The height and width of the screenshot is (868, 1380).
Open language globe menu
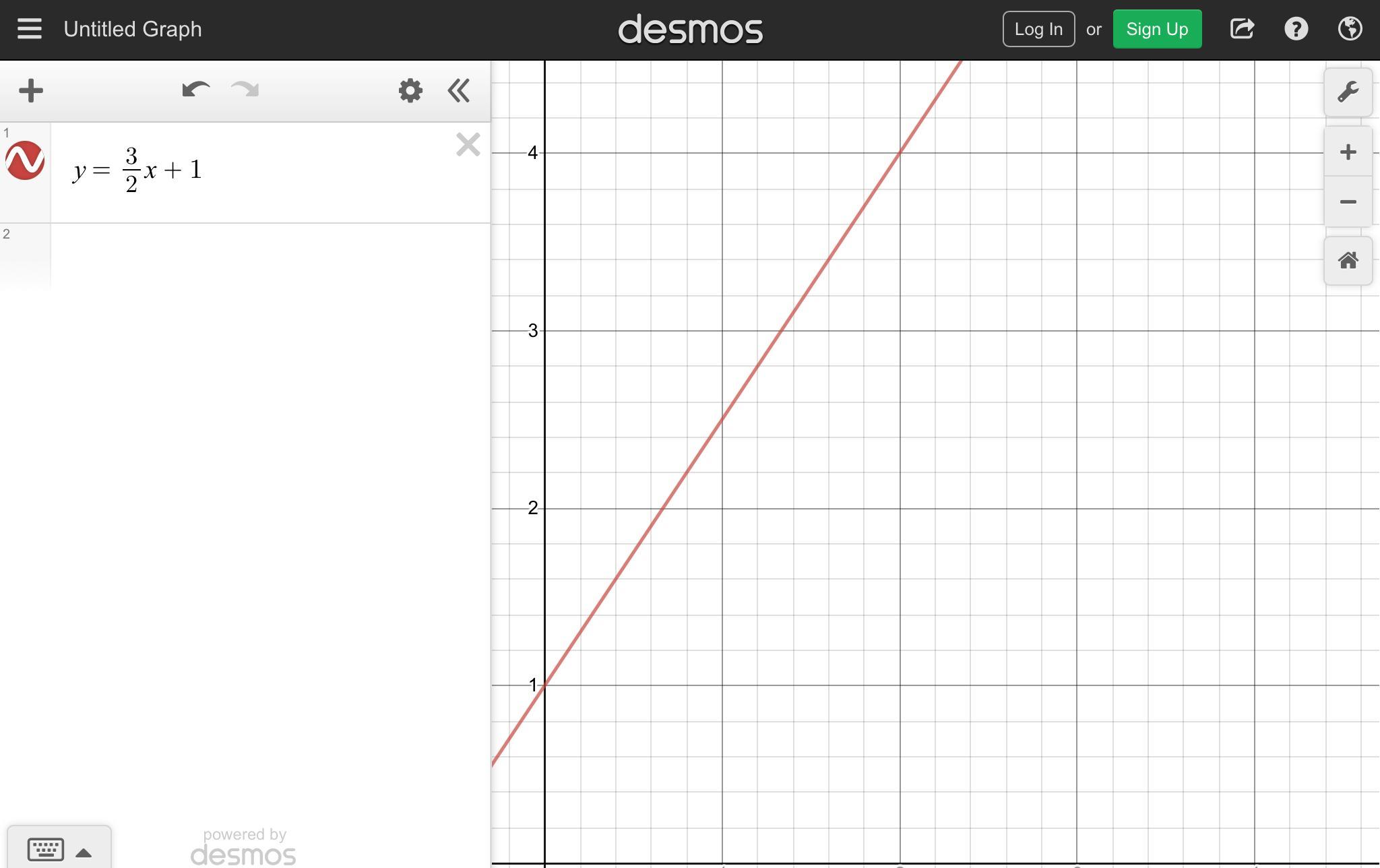(1350, 29)
